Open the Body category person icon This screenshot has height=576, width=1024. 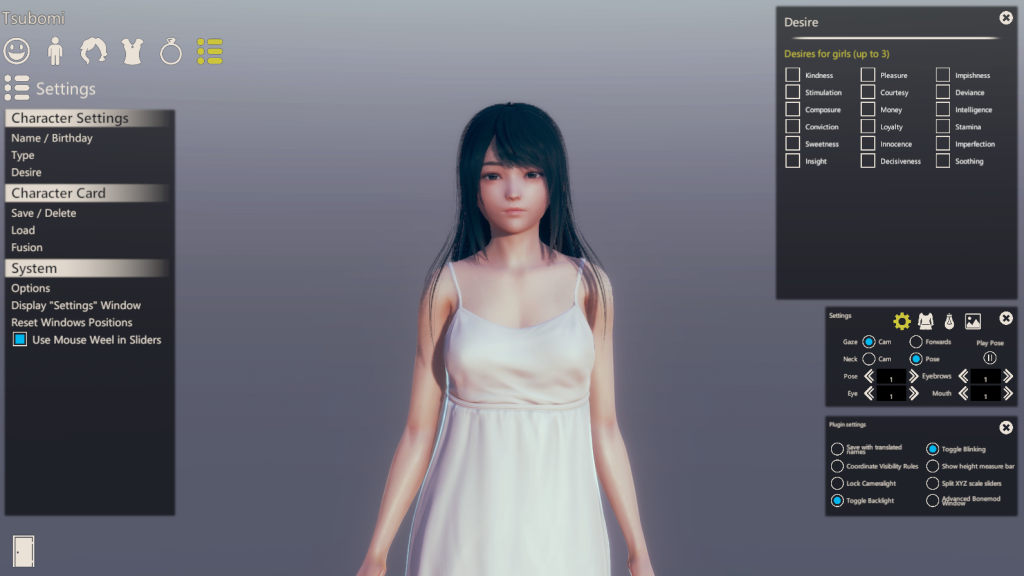tap(55, 51)
